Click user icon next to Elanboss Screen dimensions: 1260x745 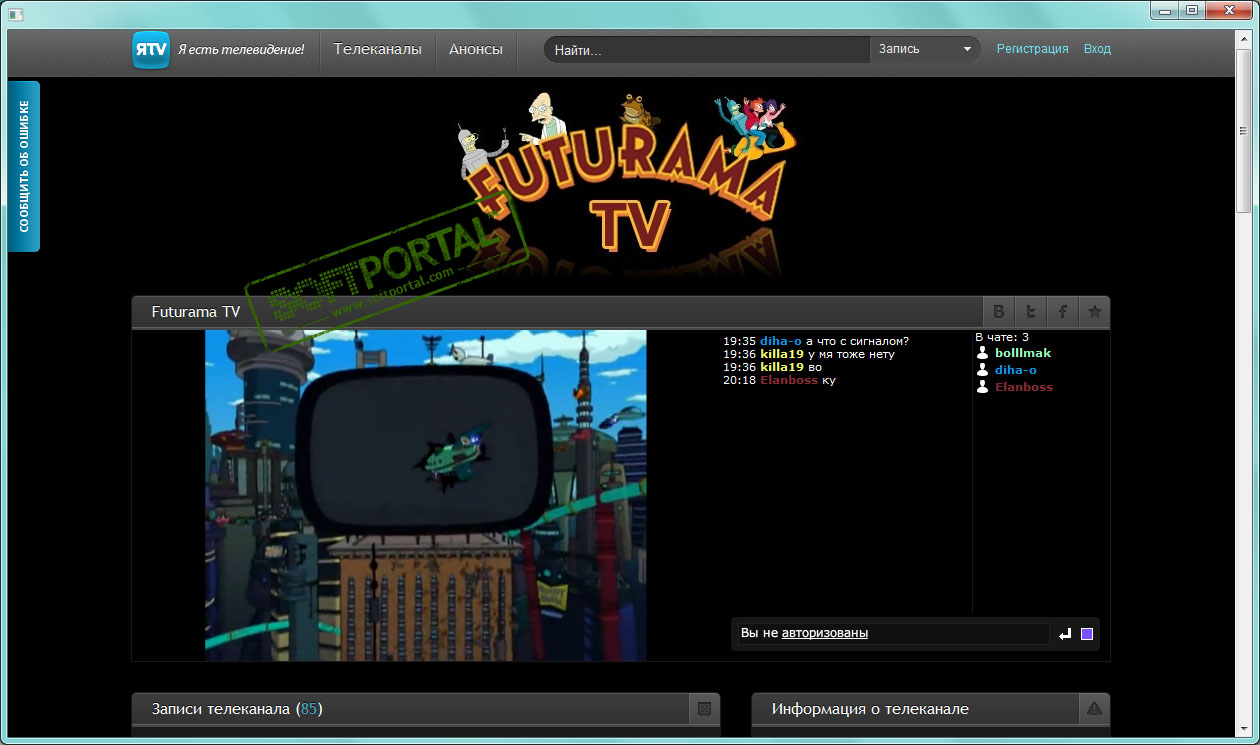[983, 387]
